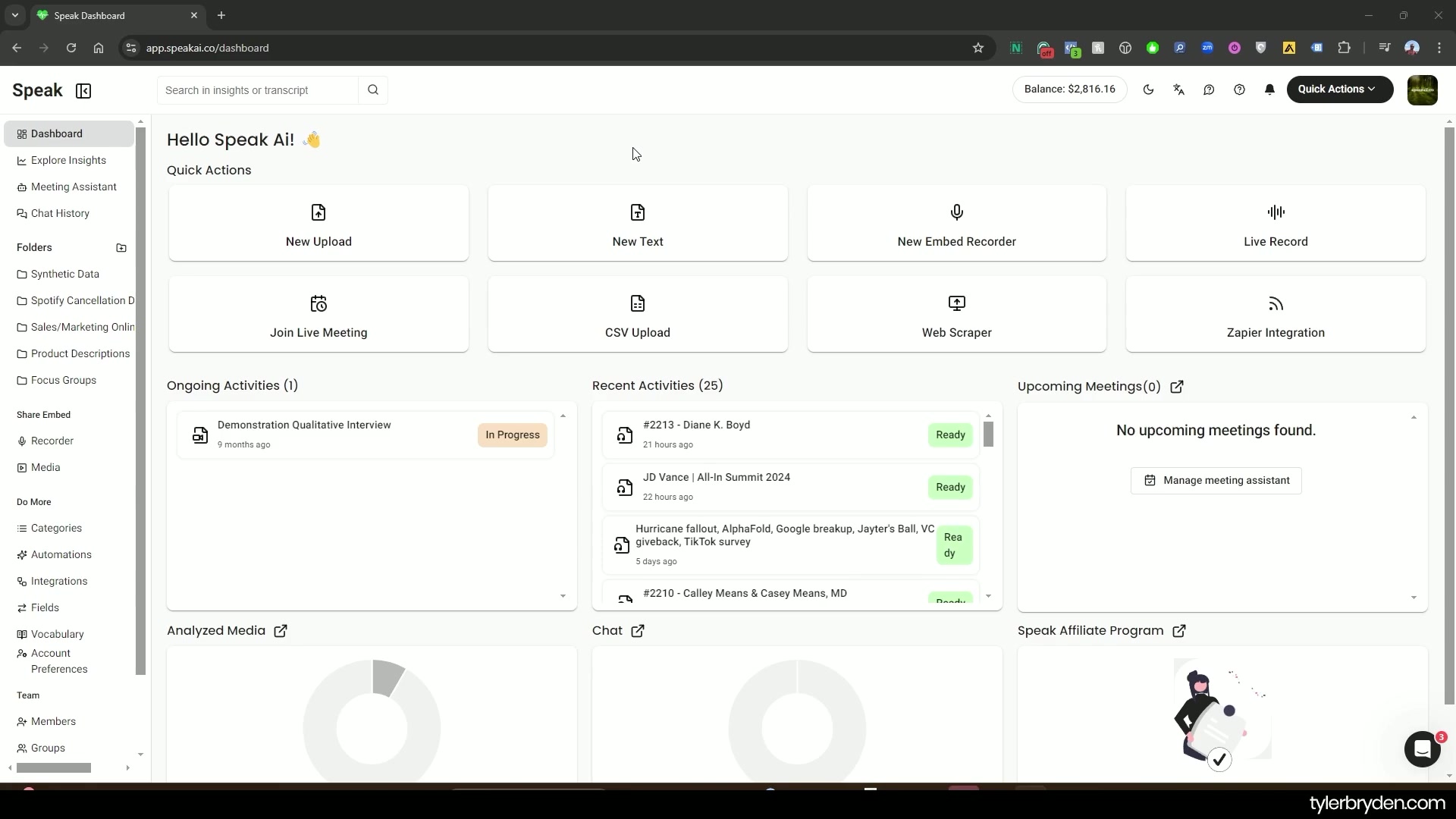This screenshot has width=1456, height=819.
Task: Open Explore Insights in the sidebar
Action: [69, 160]
